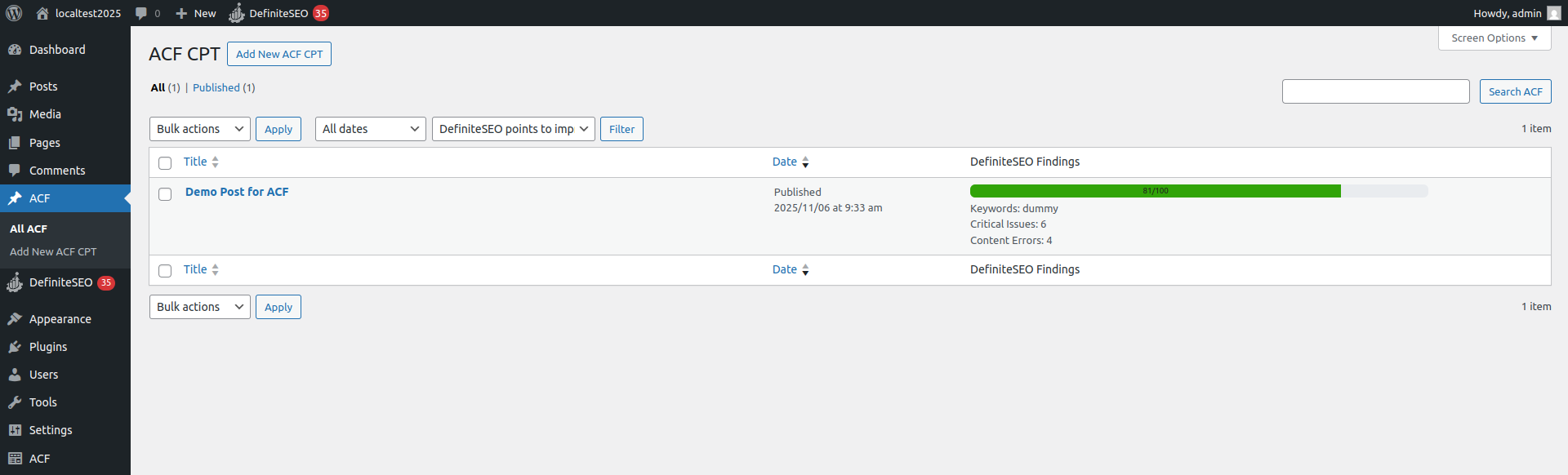
Task: Click the Appearance brush icon
Action: 15,319
